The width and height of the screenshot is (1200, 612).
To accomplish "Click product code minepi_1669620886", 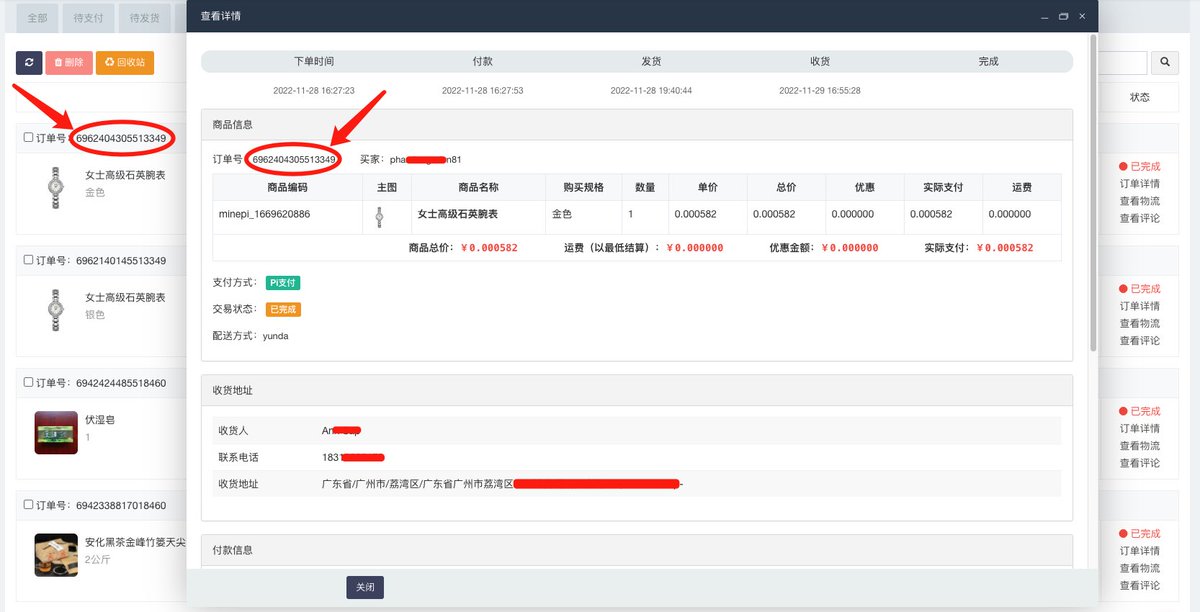I will click(x=264, y=214).
